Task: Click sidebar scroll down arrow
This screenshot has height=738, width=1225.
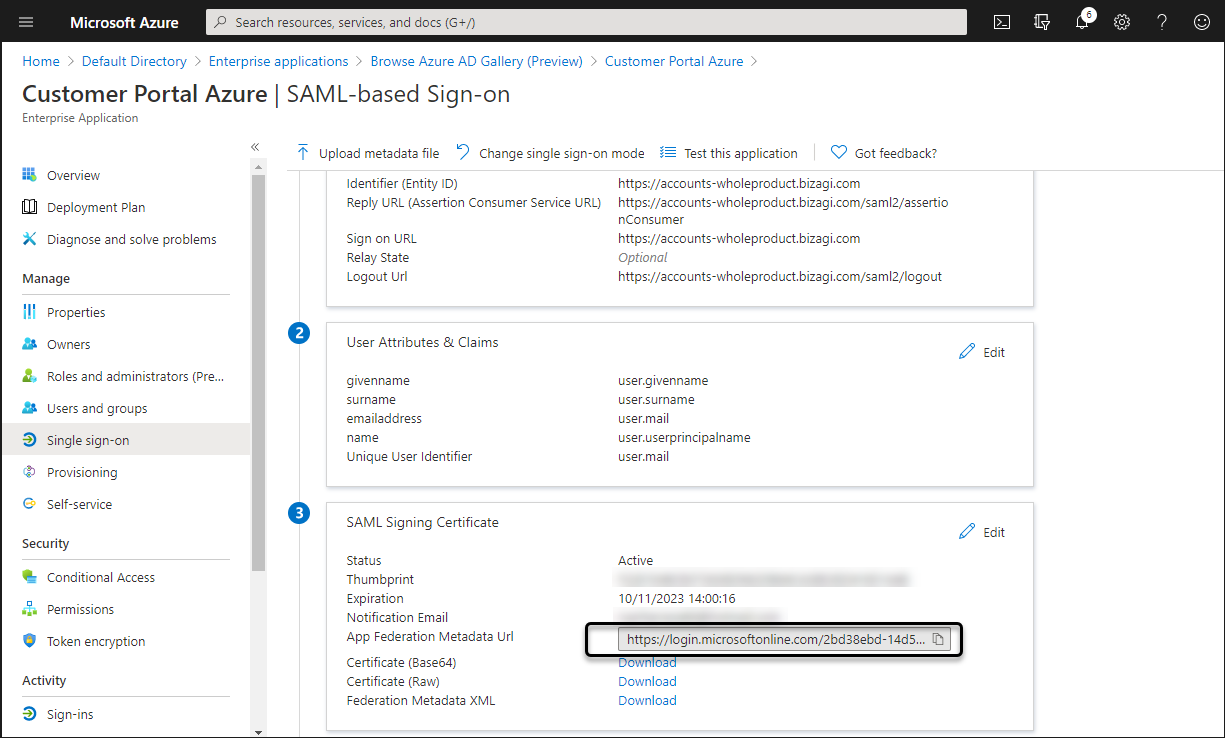Action: coord(258,731)
